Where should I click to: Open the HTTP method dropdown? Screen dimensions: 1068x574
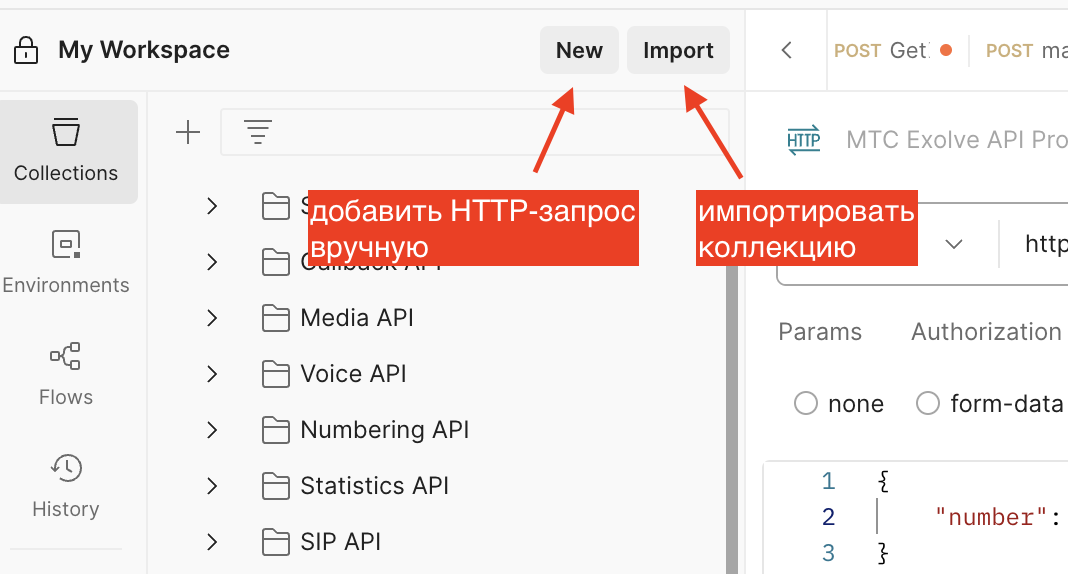tap(954, 244)
